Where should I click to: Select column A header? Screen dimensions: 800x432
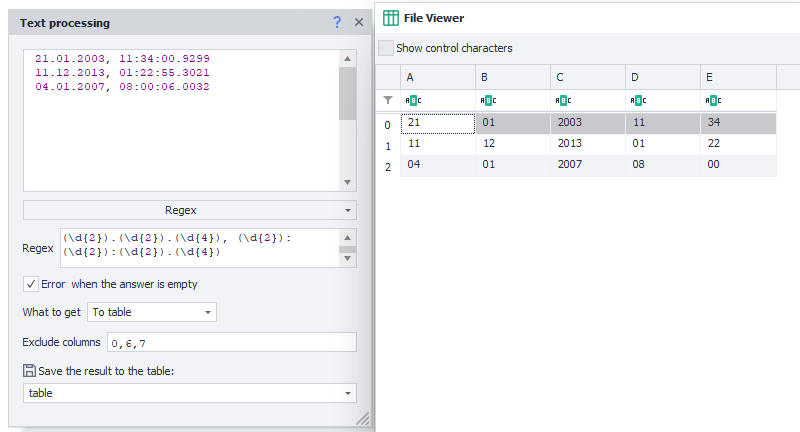(437, 77)
